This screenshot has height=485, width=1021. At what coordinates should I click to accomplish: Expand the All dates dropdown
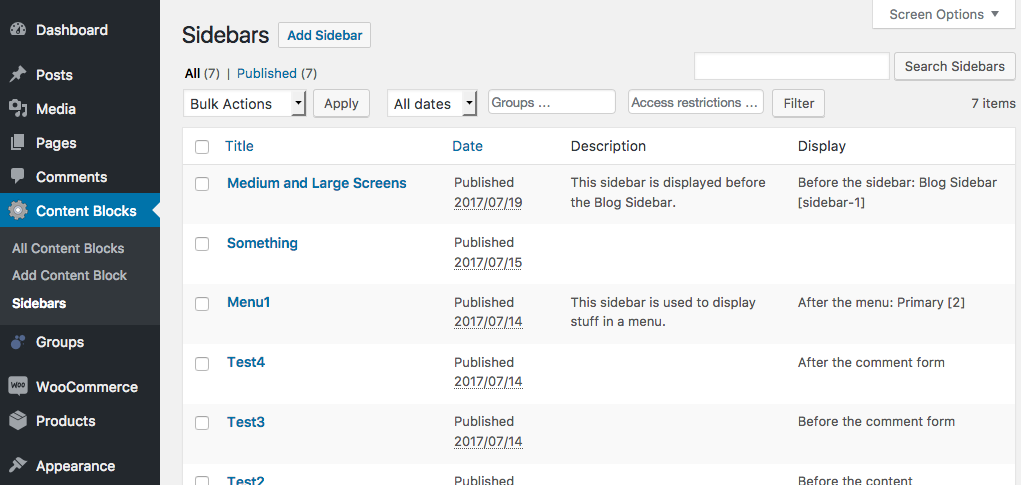[x=432, y=104]
